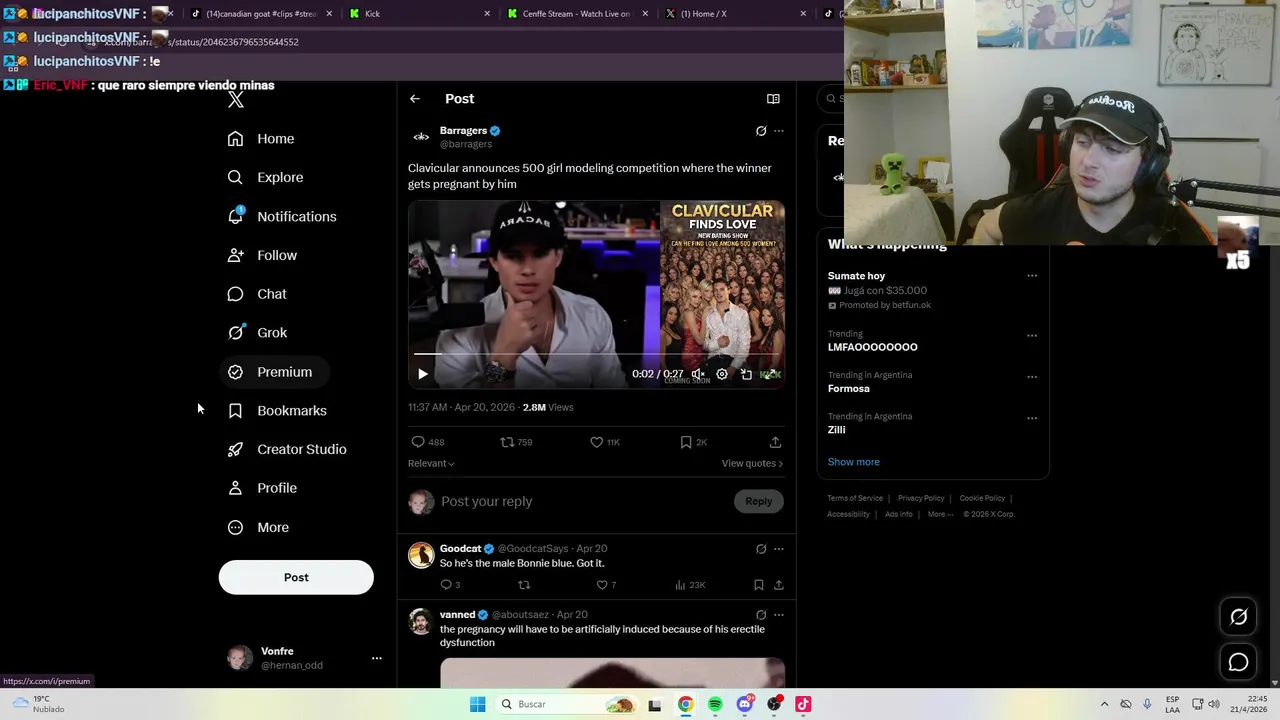Image resolution: width=1280 pixels, height=720 pixels.
Task: Open Windows Start menu
Action: tap(477, 704)
